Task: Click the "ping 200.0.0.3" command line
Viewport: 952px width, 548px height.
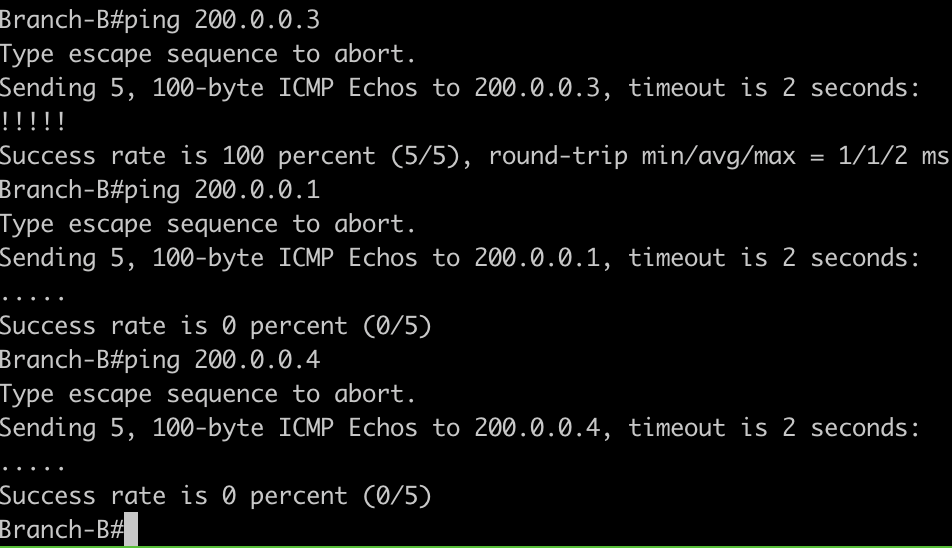Action: pos(160,19)
